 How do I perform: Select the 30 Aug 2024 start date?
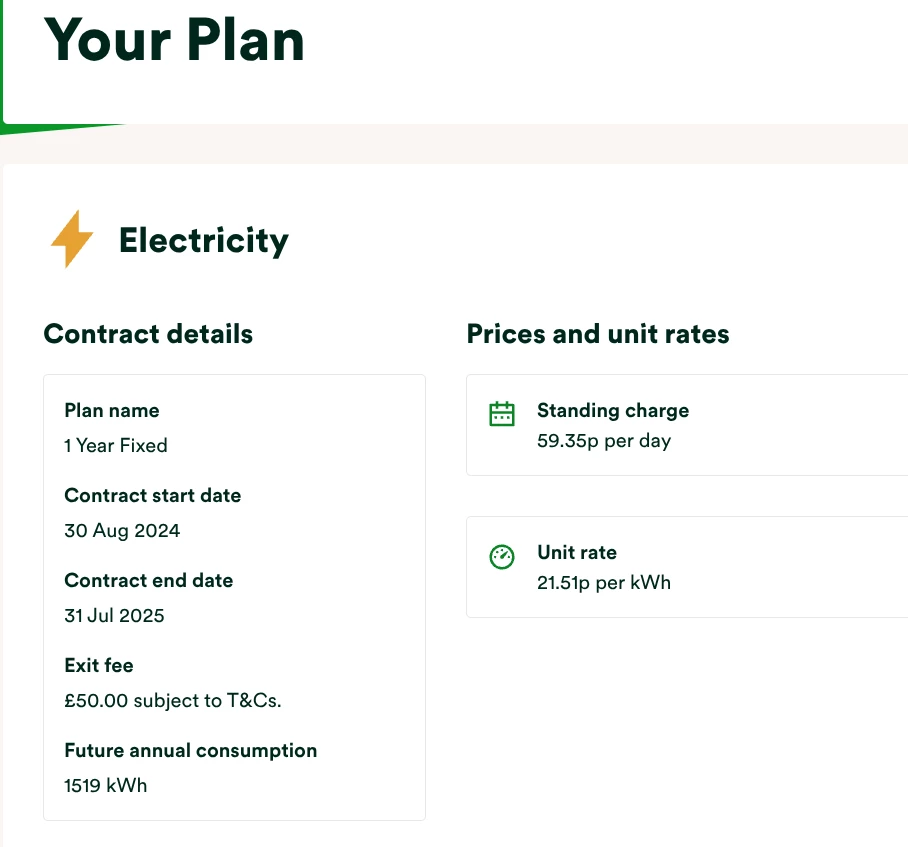coord(122,530)
